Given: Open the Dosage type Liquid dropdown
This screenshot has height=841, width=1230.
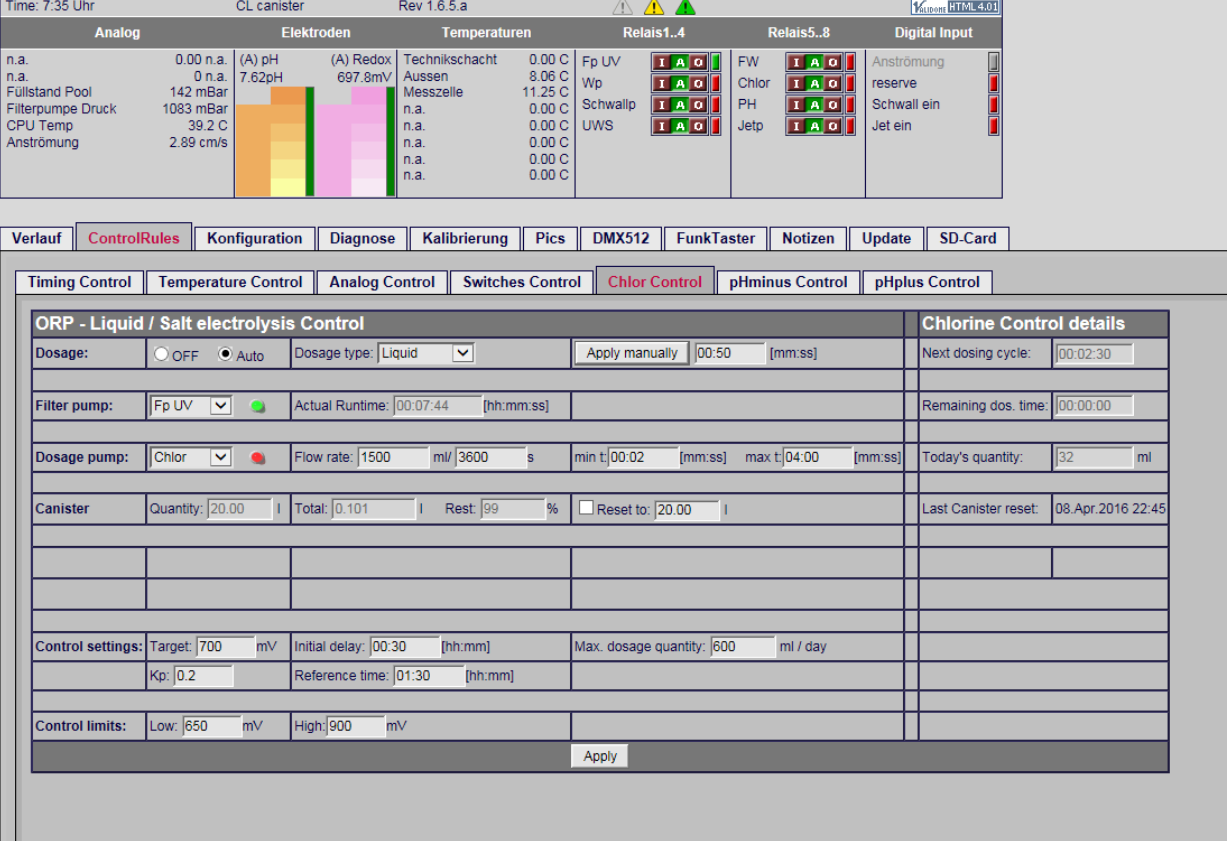Looking at the screenshot, I should [425, 353].
